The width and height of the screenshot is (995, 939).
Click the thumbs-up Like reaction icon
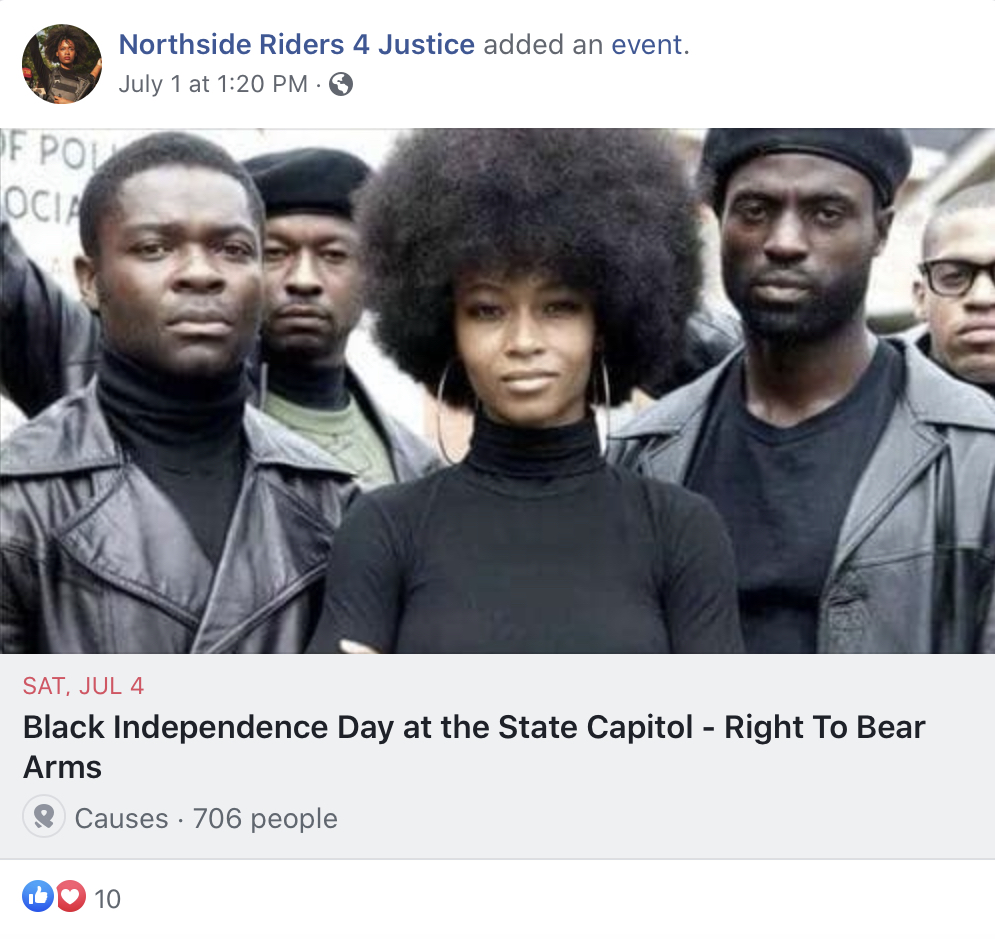(38, 896)
